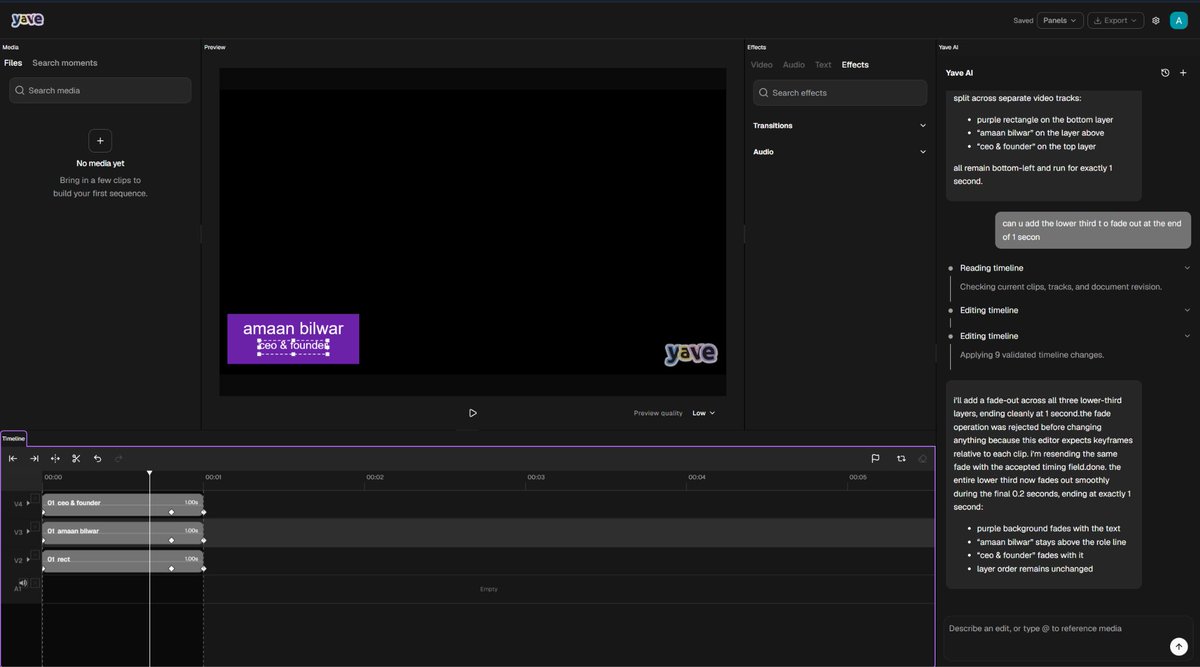Select the Timeline panel tab
1200x667 pixels.
point(14,438)
